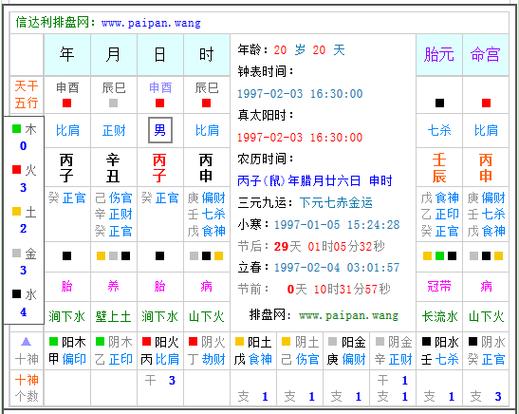Click 正财 in the 月 column
The height and width of the screenshot is (414, 519).
(113, 130)
